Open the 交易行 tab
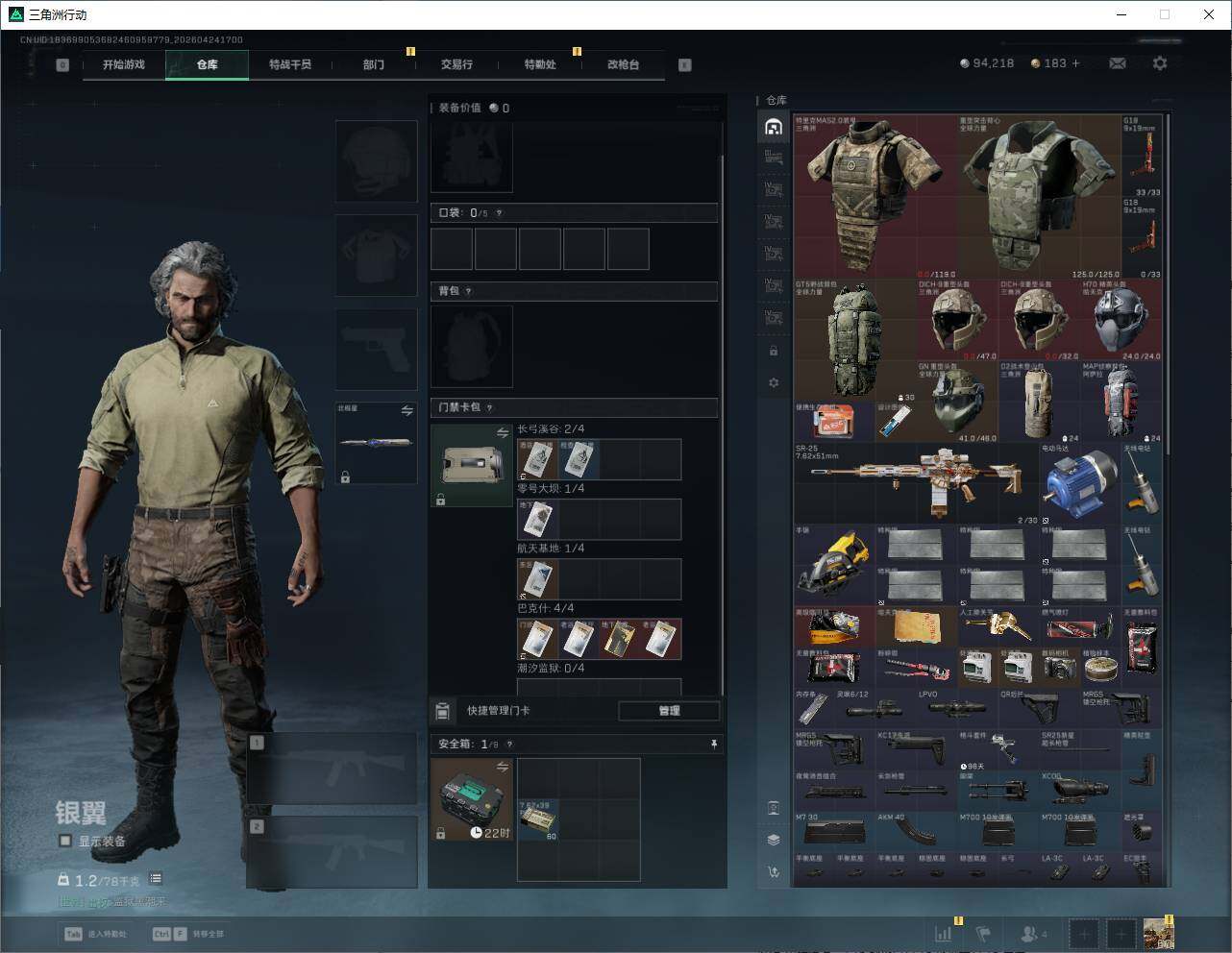Screen dimensions: 1232x953 (456, 64)
